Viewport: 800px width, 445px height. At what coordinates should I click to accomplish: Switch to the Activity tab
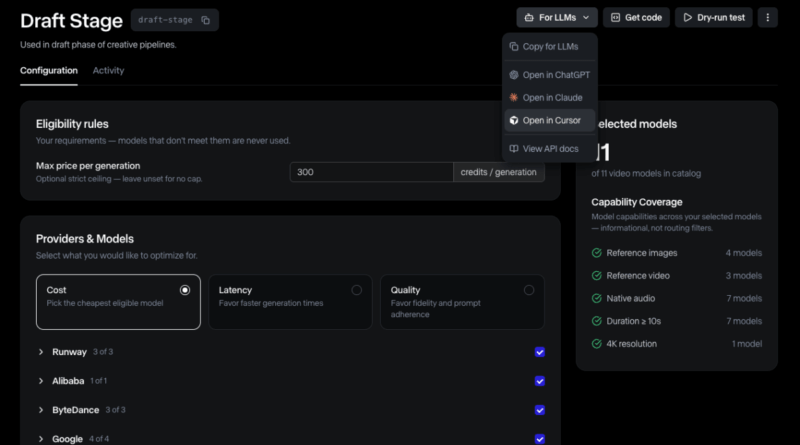[x=108, y=70]
